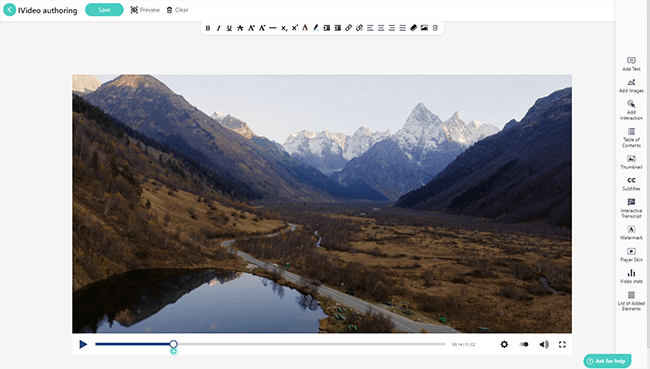This screenshot has width=650, height=369.
Task: Open player settings gear
Action: coord(504,344)
